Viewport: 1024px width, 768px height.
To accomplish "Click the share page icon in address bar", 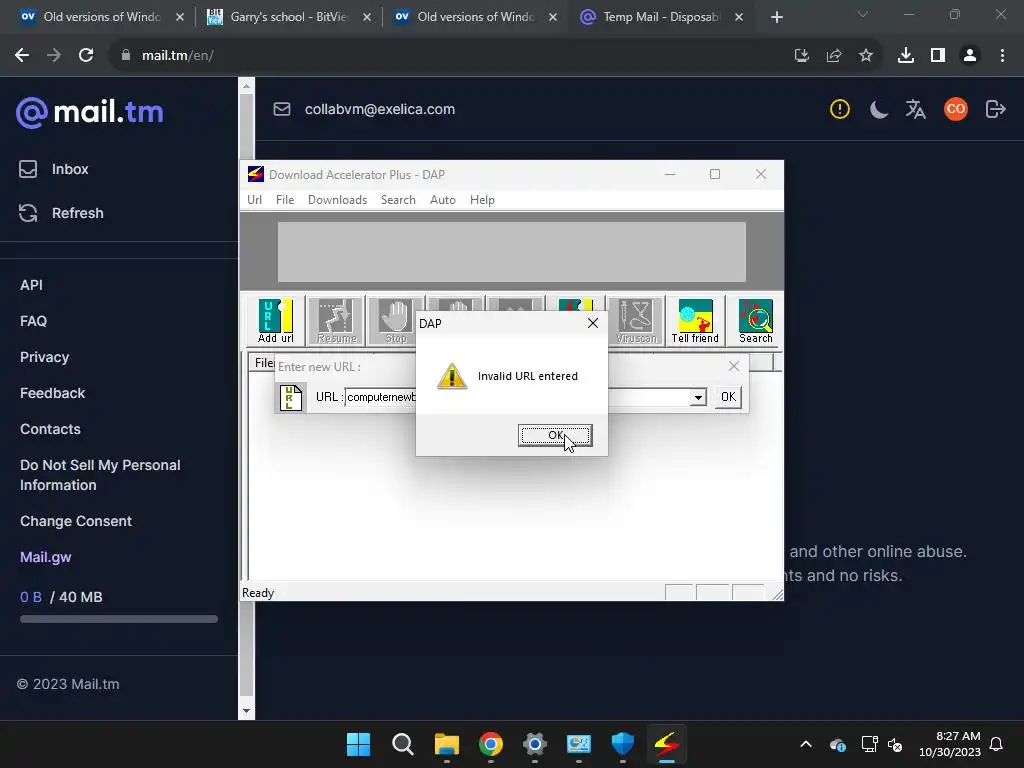I will click(833, 56).
